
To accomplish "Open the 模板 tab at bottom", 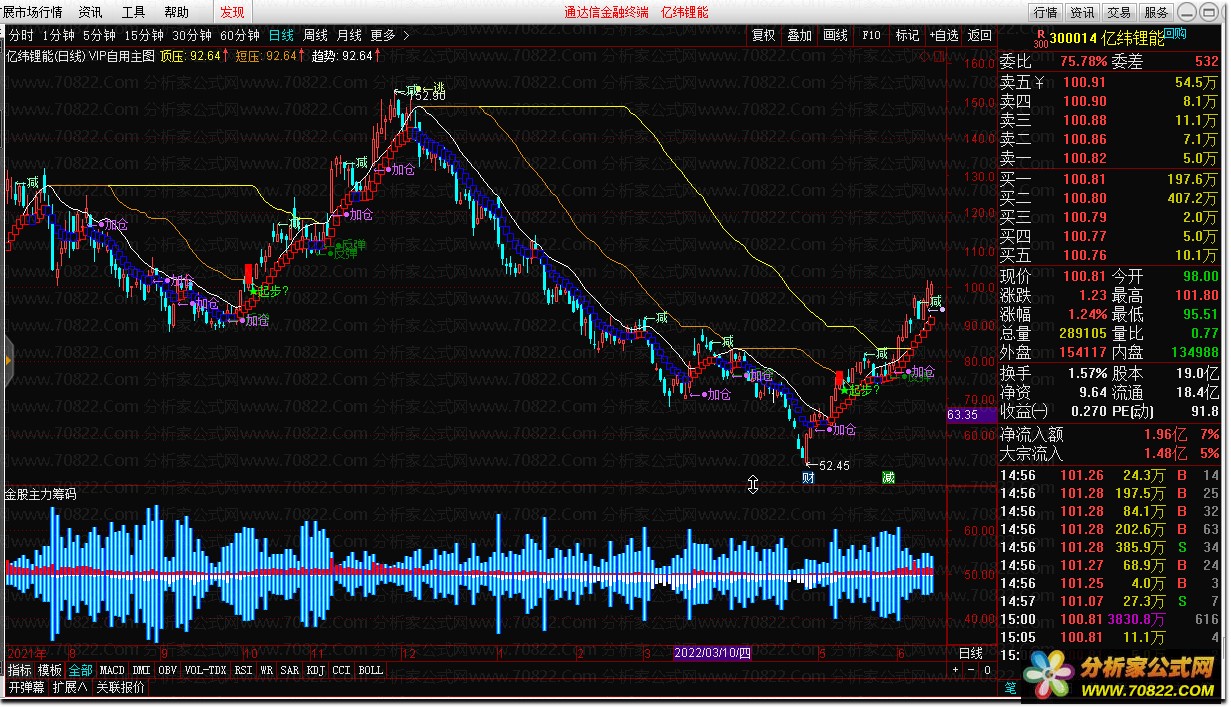I will pos(50,670).
